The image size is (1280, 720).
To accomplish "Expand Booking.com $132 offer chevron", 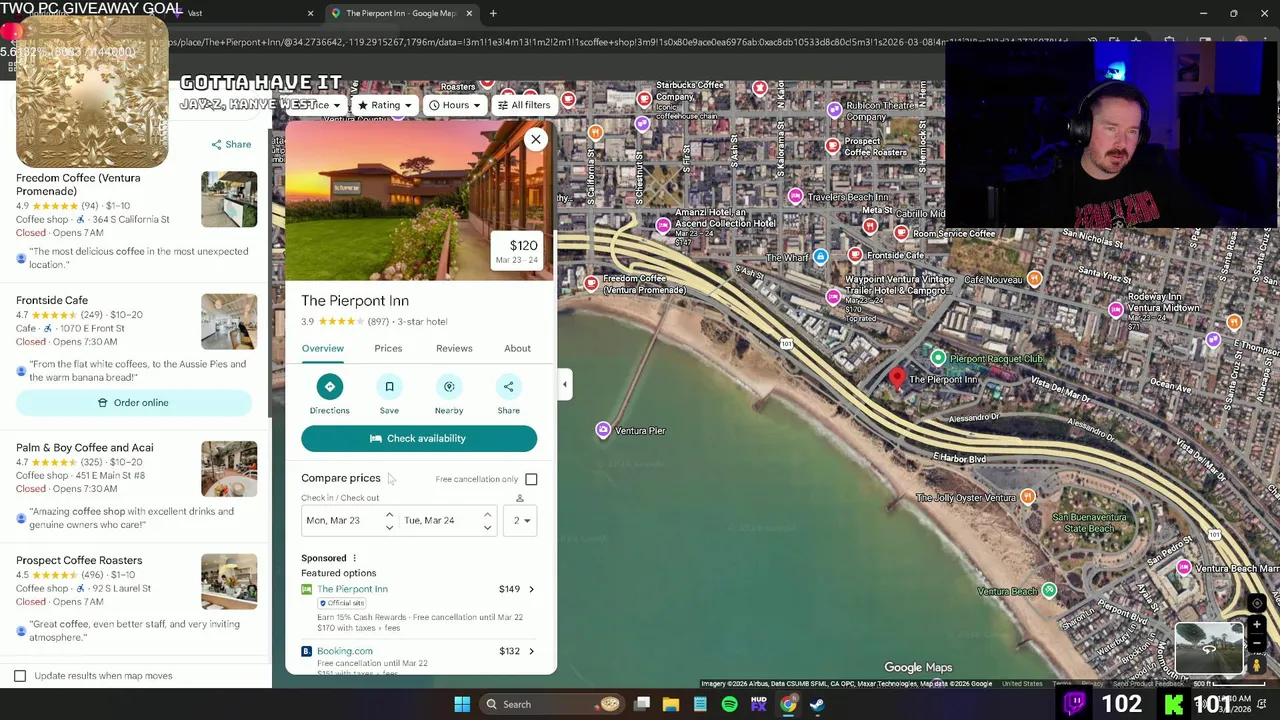I will pos(531,651).
